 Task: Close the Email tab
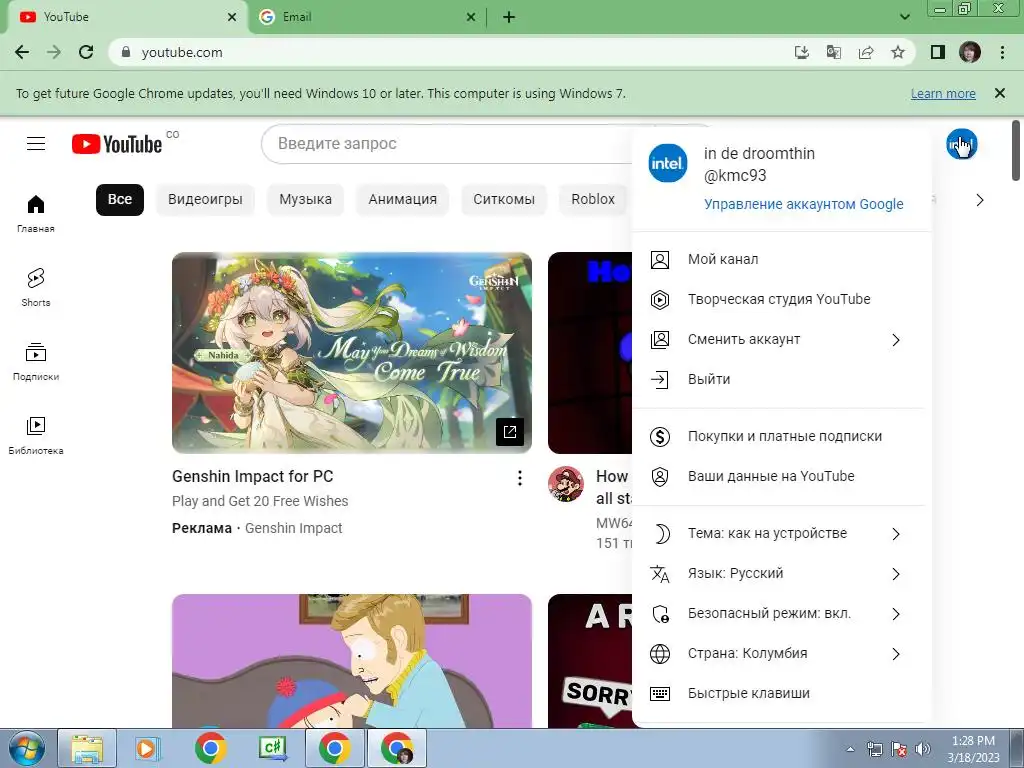pyautogui.click(x=471, y=17)
